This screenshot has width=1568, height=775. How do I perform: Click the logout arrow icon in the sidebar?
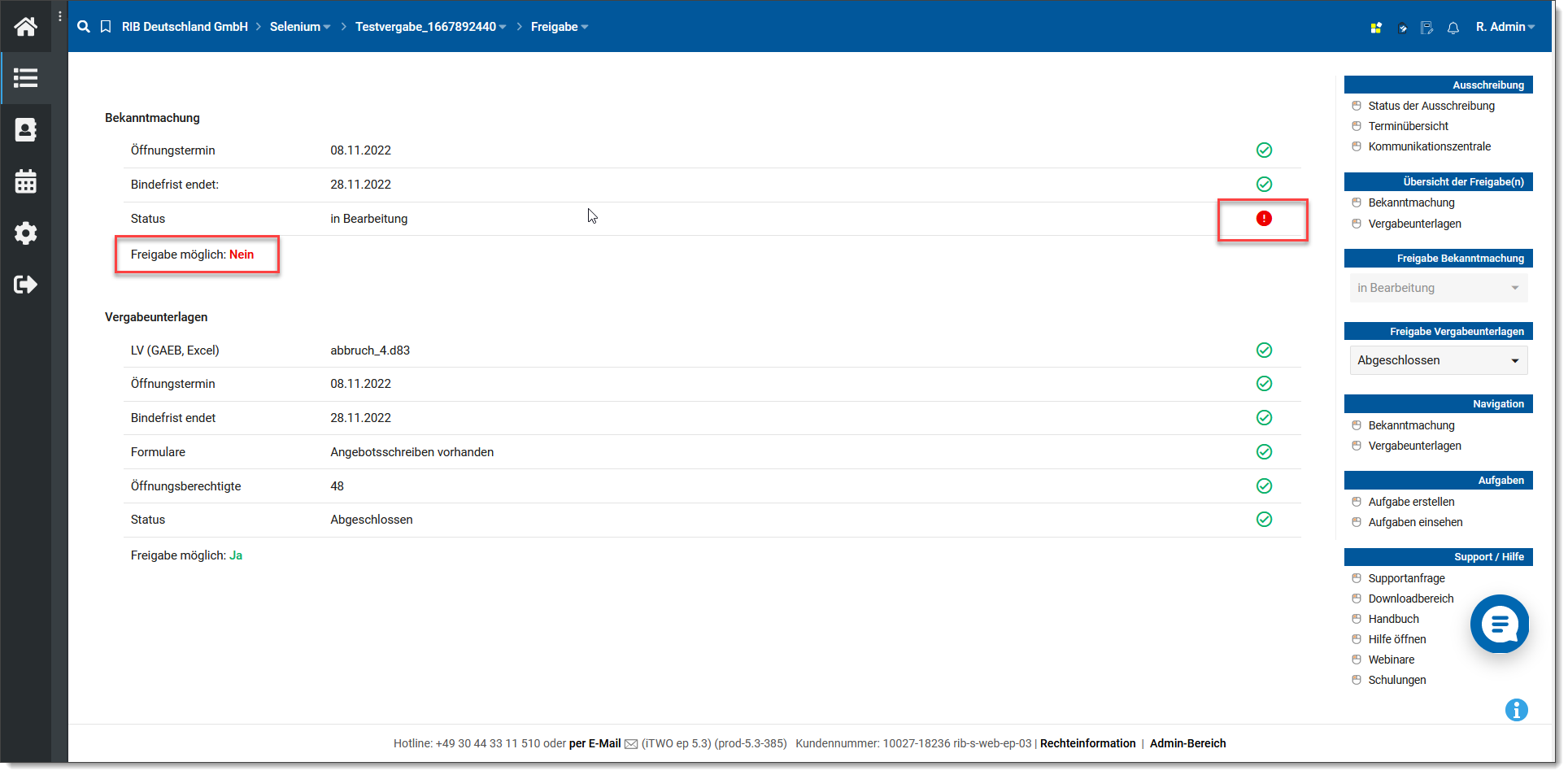pos(25,285)
